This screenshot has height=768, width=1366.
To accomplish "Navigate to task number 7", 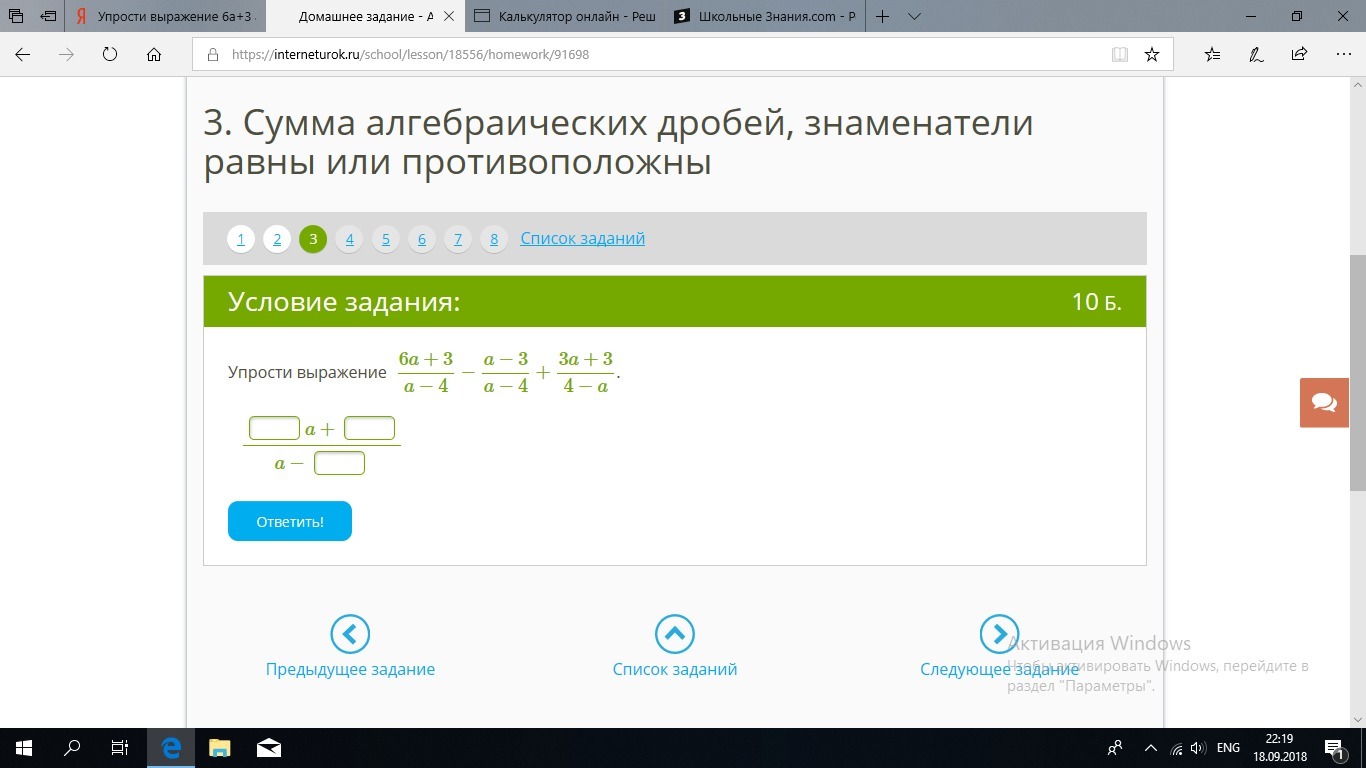I will tap(458, 239).
